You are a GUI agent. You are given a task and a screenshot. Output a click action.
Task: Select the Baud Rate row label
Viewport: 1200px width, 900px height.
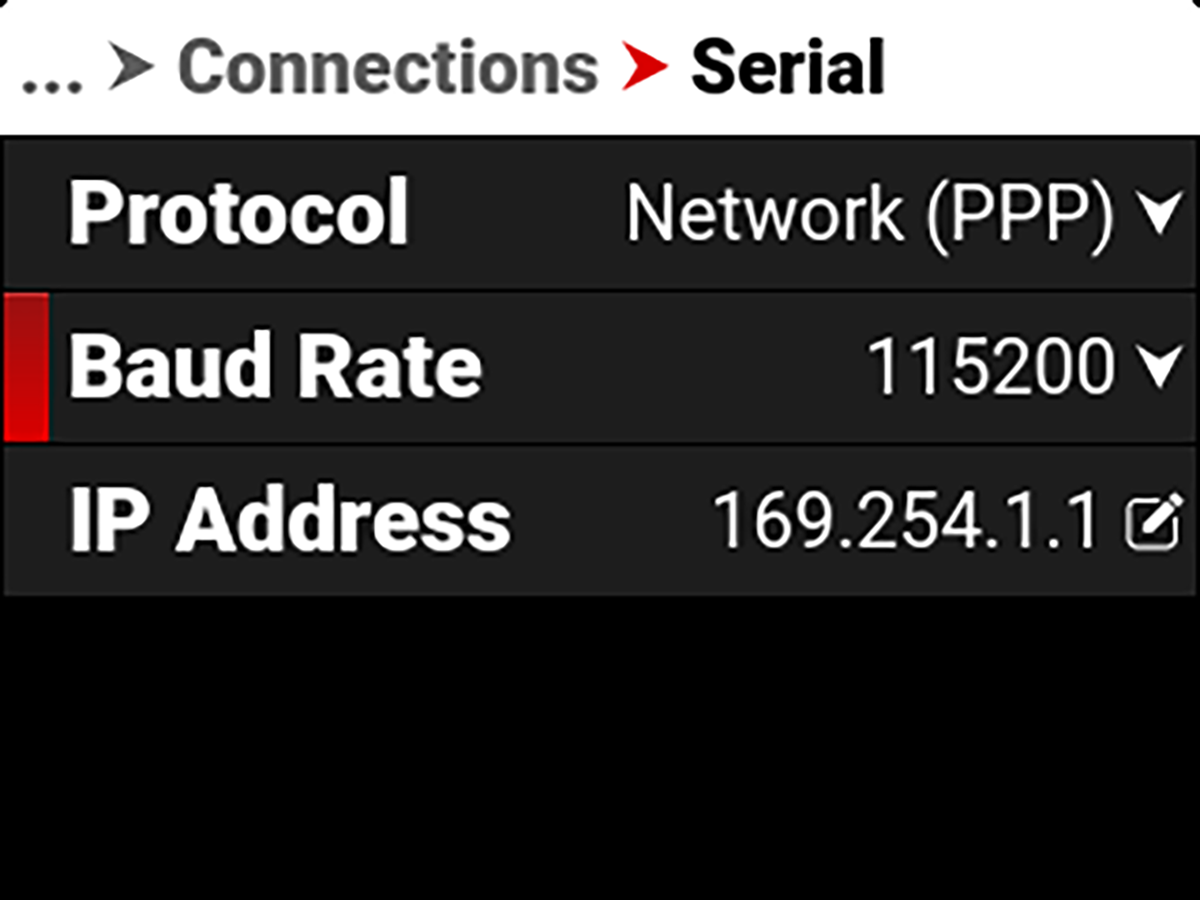coord(275,365)
